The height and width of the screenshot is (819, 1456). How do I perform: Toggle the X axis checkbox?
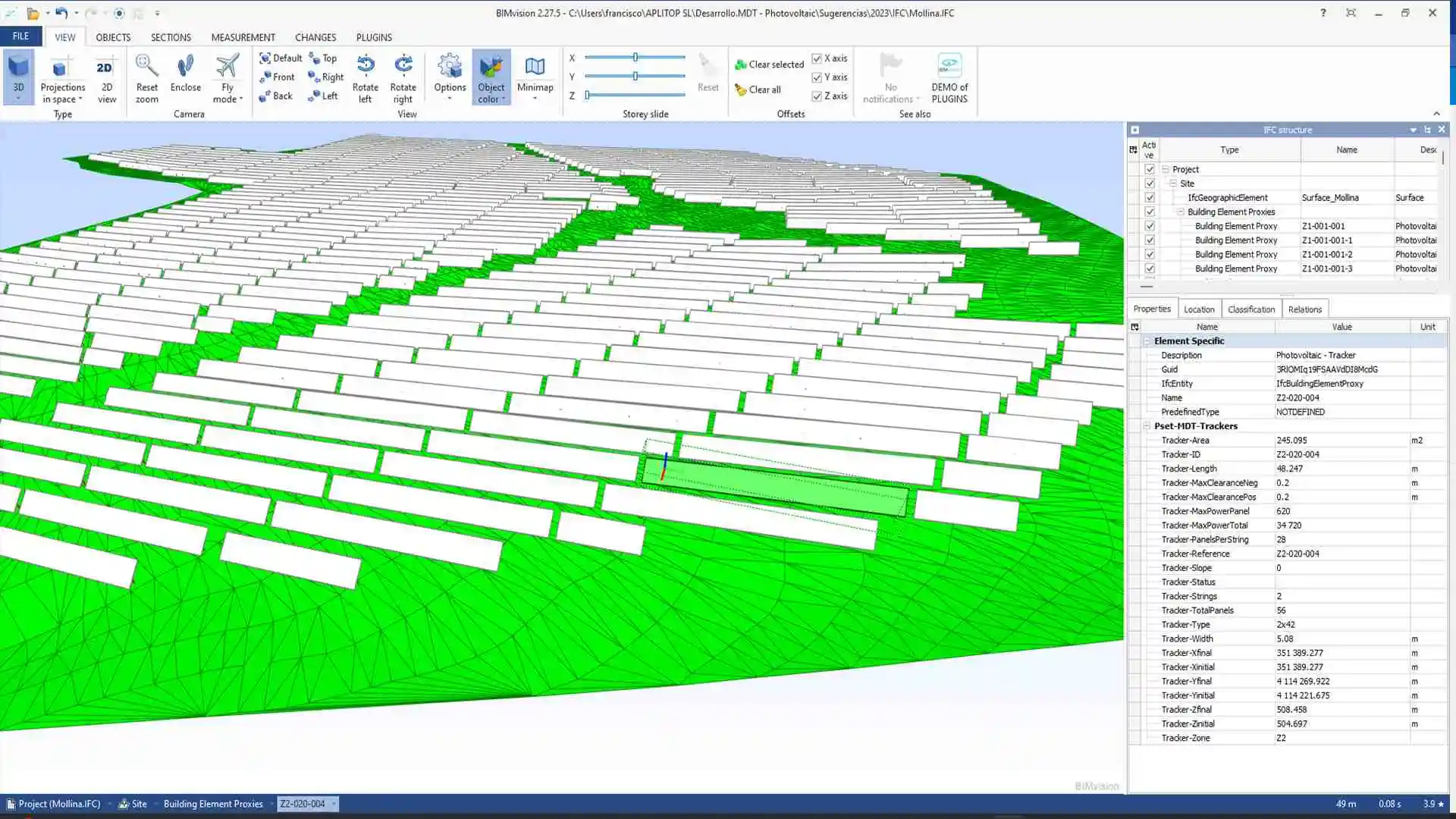point(817,58)
